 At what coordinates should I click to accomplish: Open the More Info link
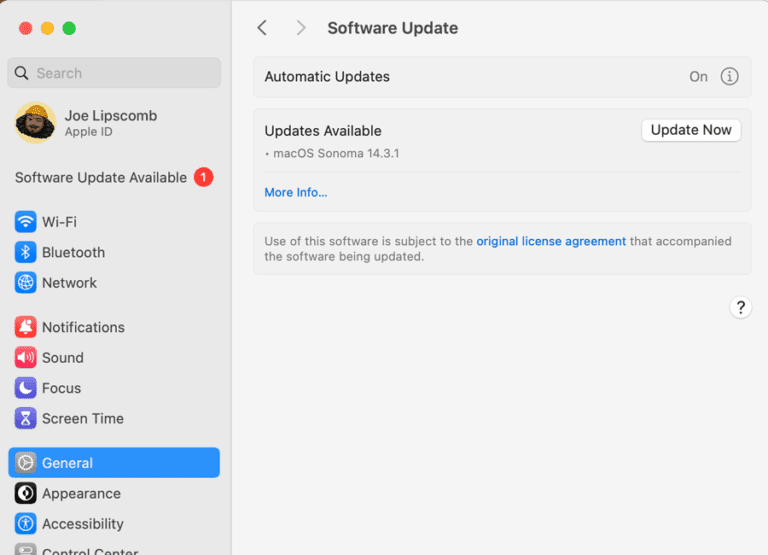[x=296, y=193]
